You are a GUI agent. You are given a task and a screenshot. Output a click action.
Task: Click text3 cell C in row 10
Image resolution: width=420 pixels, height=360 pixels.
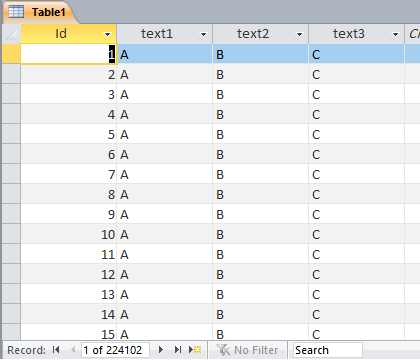coord(357,234)
